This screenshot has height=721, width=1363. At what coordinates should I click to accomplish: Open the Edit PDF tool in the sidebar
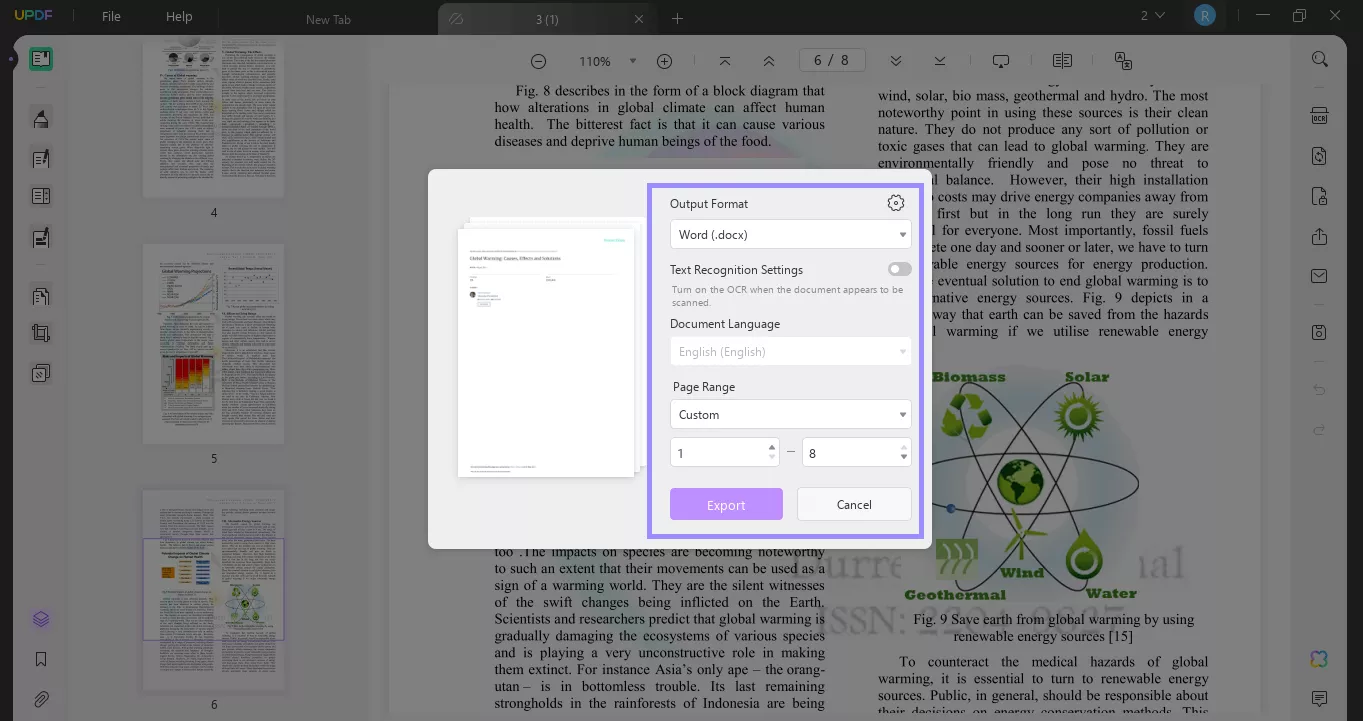tap(41, 158)
